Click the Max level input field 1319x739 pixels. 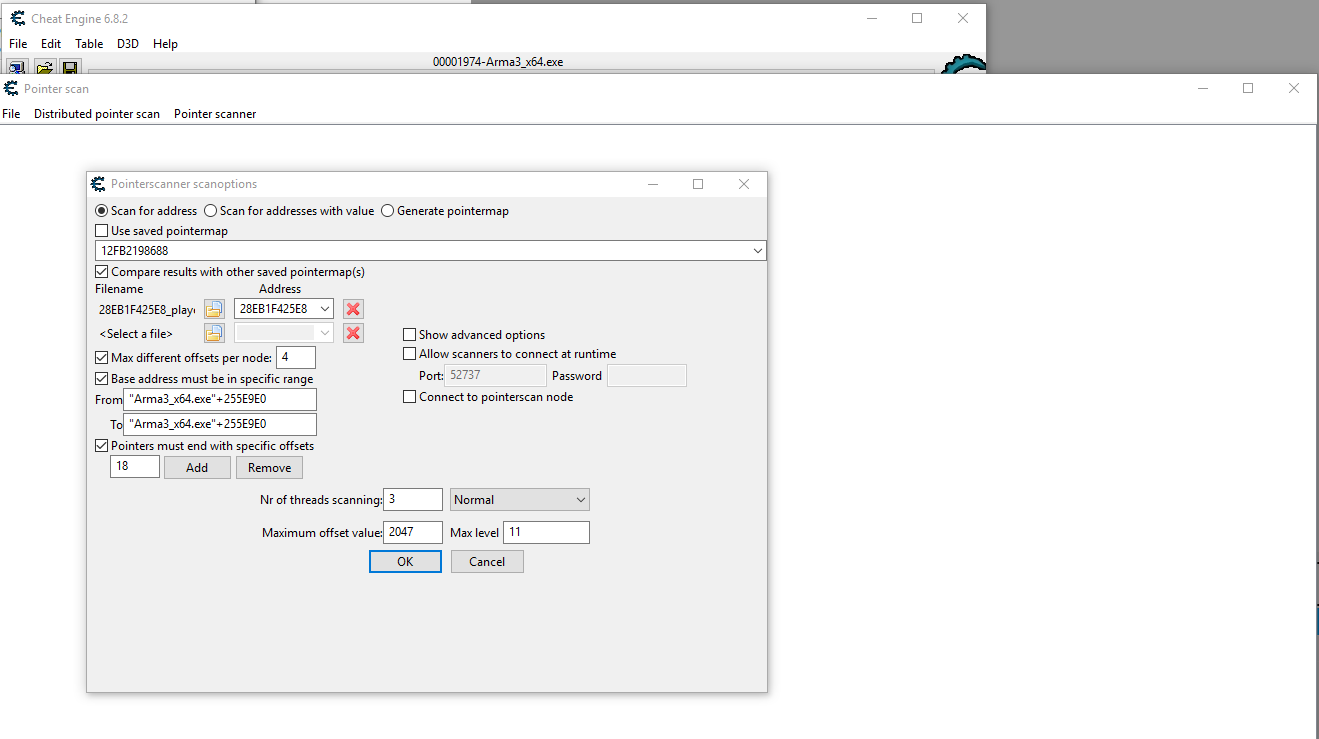pyautogui.click(x=546, y=533)
